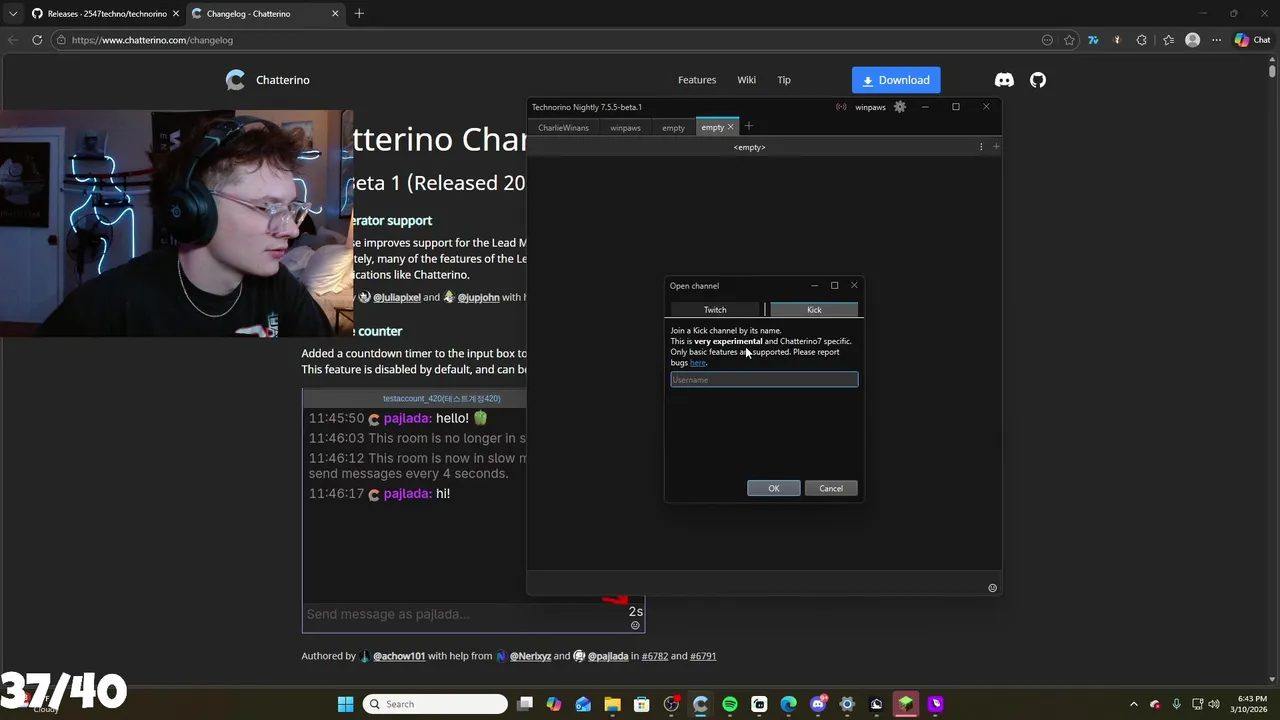Open Chatterino from the taskbar
The image size is (1280, 720).
pyautogui.click(x=700, y=704)
